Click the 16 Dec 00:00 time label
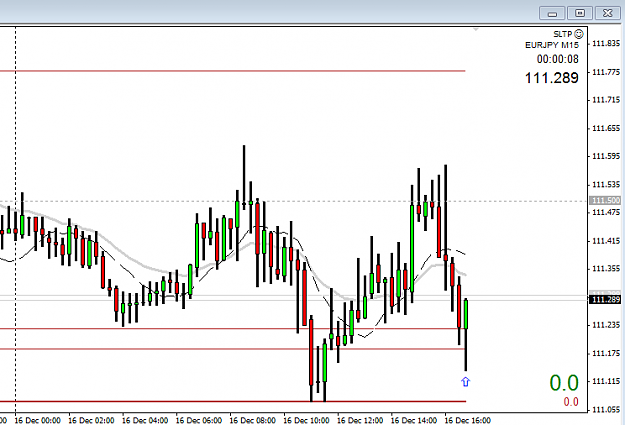Screen dimensions: 625x425 coord(37,420)
